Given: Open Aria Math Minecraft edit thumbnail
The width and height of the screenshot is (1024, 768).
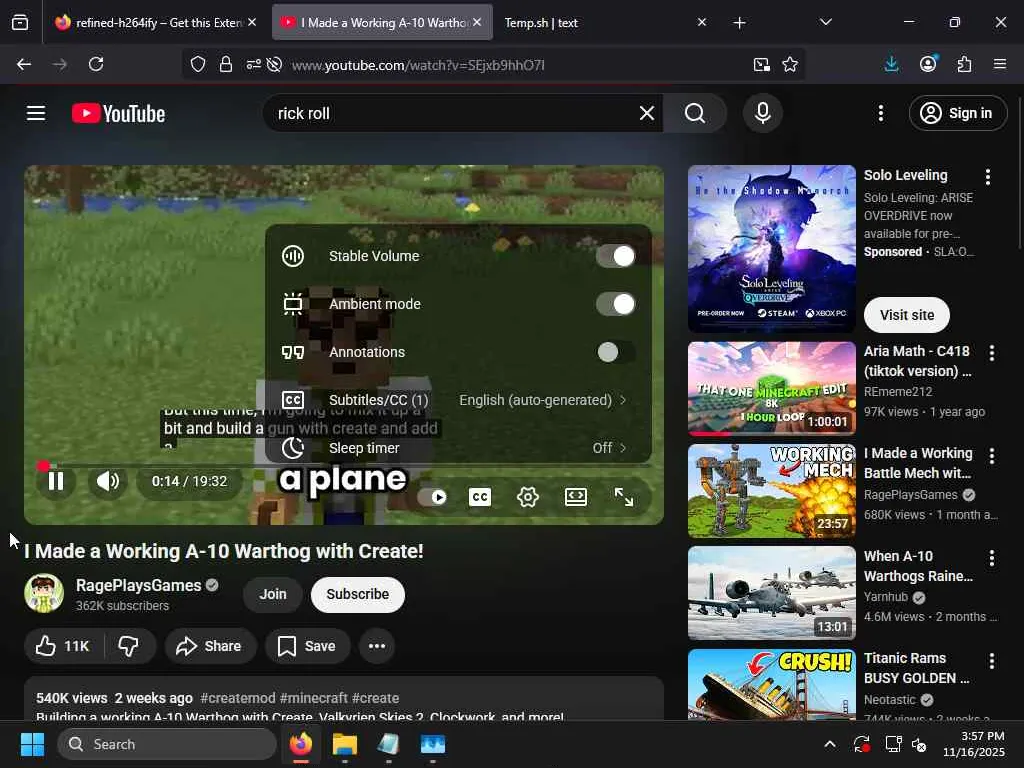Looking at the screenshot, I should click(x=771, y=389).
